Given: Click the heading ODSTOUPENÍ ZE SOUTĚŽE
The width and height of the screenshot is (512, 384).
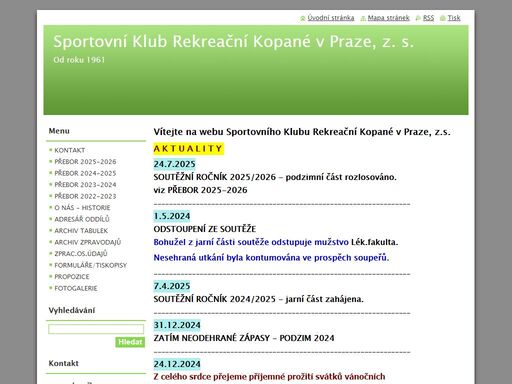Looking at the screenshot, I should coord(205,229).
